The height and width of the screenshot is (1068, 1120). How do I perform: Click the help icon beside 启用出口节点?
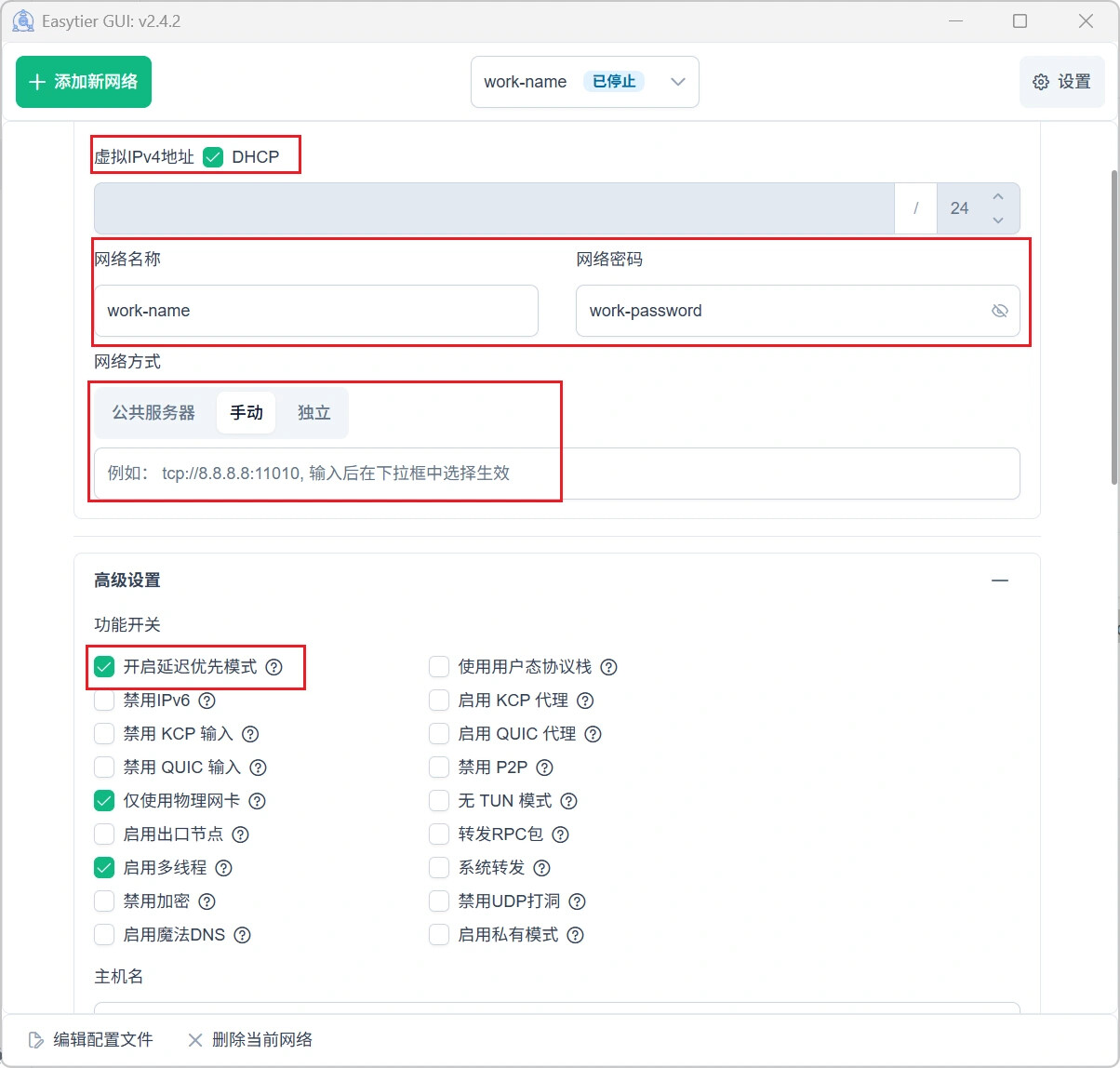pos(241,834)
